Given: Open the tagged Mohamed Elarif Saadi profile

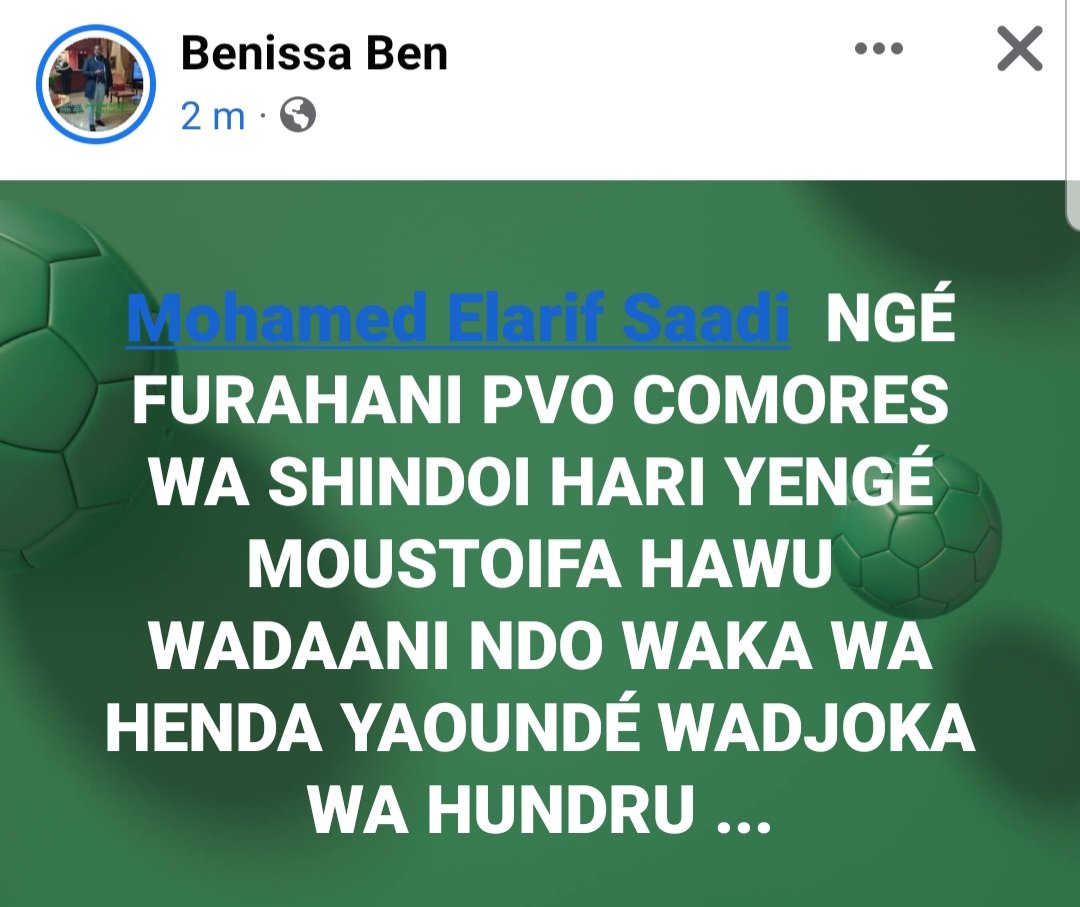Looking at the screenshot, I should (458, 318).
